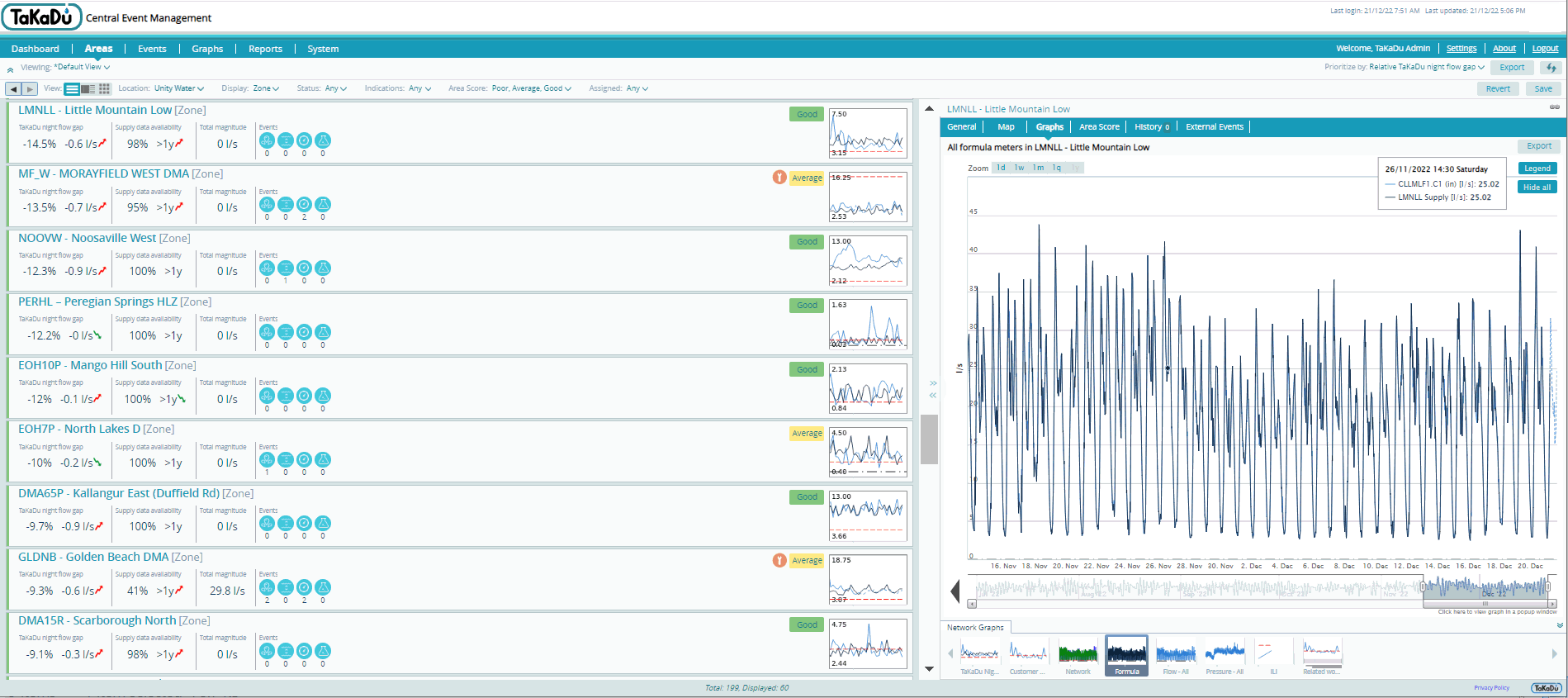Go to previous area with left arrow
The width and height of the screenshot is (1568, 698).
pos(13,88)
